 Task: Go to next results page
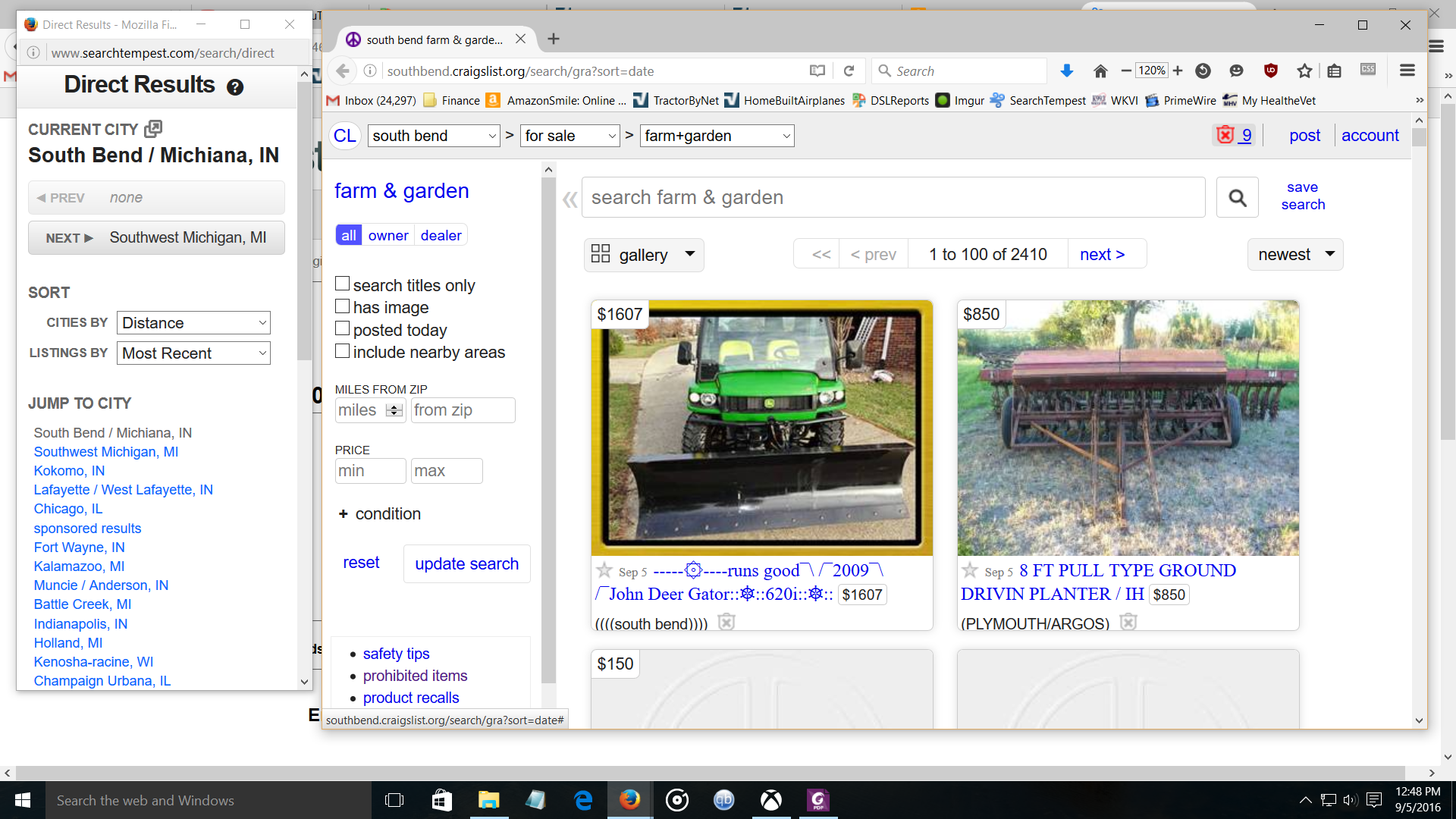[1103, 255]
